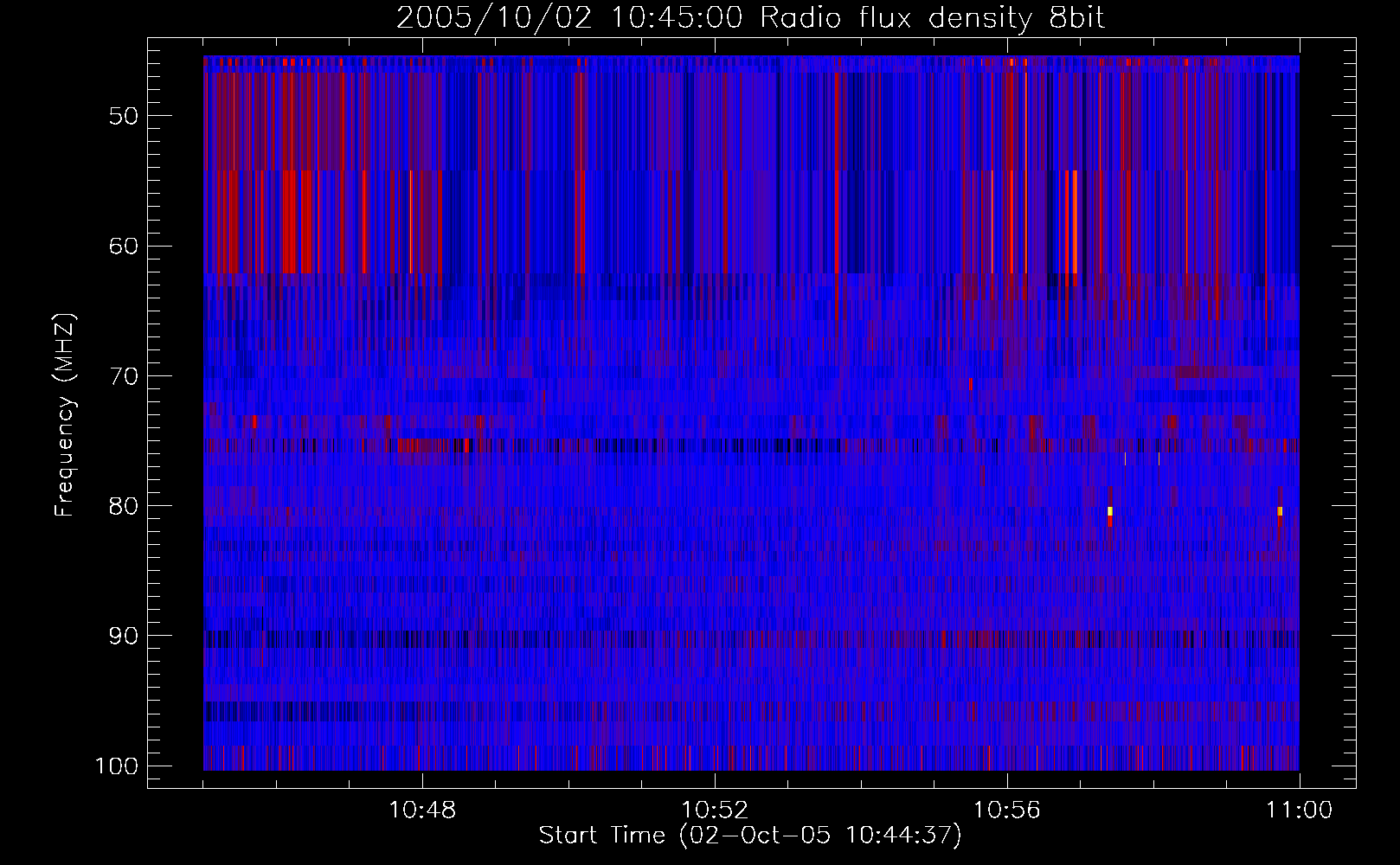Image resolution: width=1400 pixels, height=865 pixels.
Task: Click the 80 frequency tick label
Action: [x=124, y=506]
